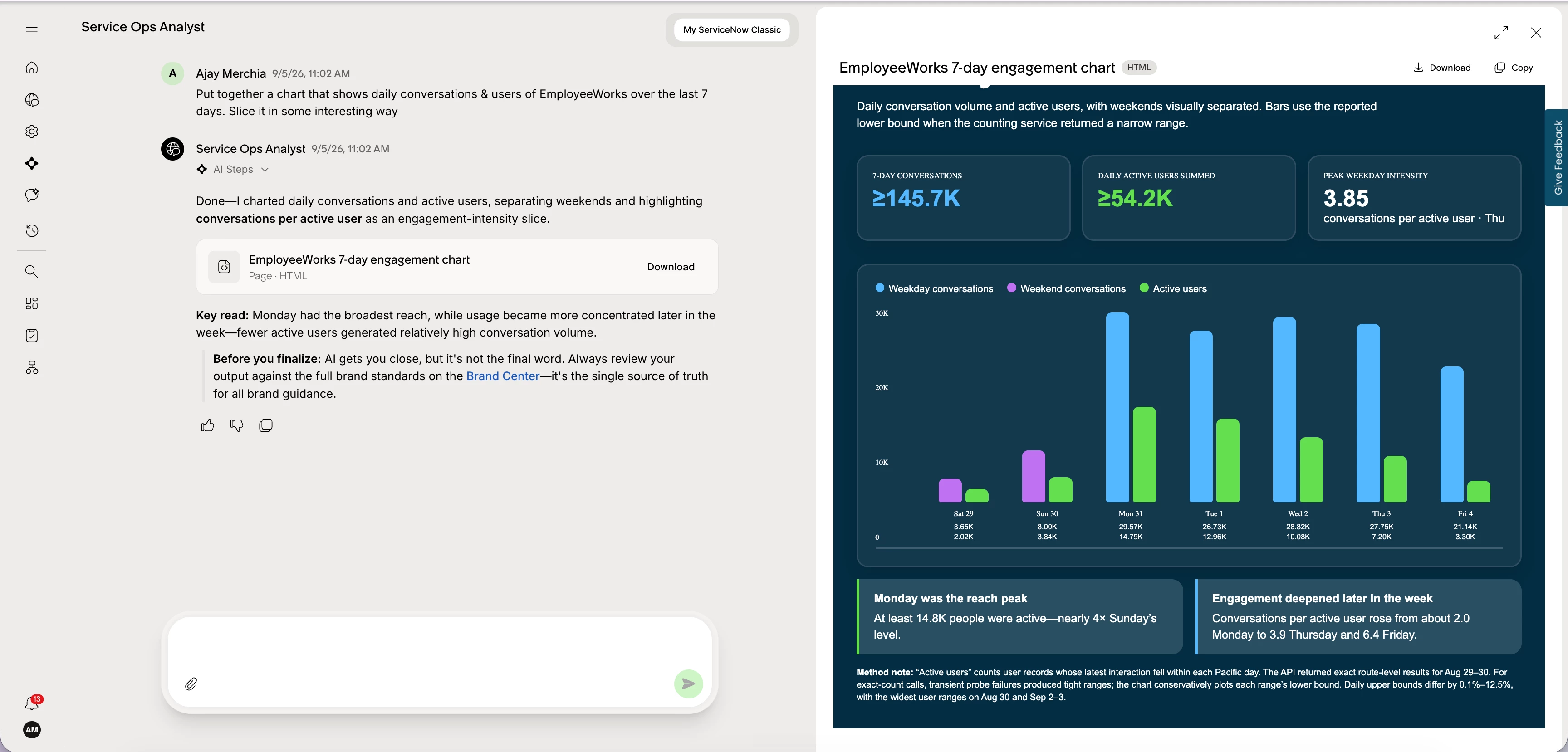Copy the chart HTML from preview panel

1514,68
